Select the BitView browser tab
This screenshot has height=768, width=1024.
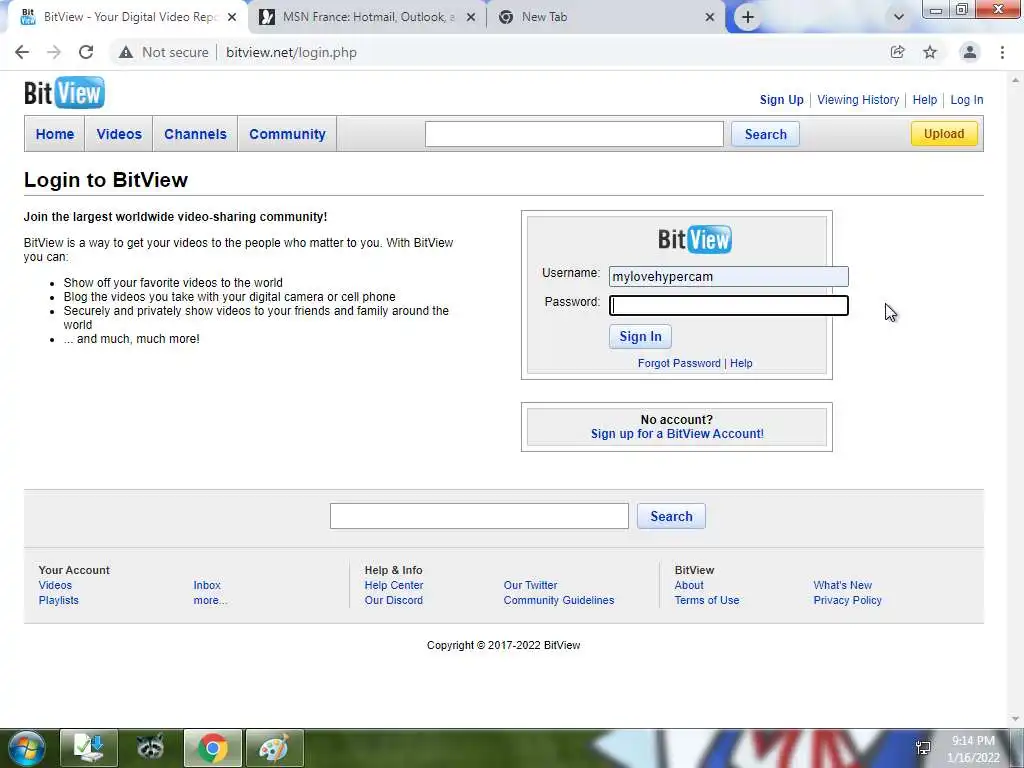click(128, 17)
